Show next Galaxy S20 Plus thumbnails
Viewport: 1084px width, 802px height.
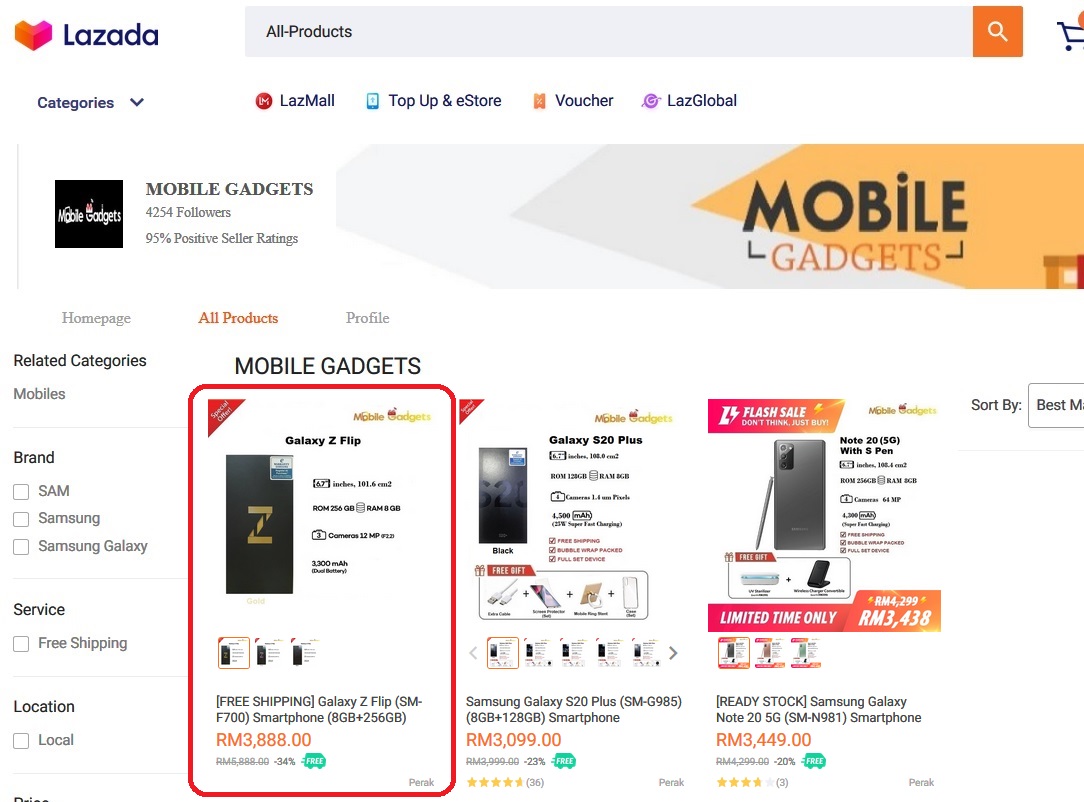[x=673, y=653]
